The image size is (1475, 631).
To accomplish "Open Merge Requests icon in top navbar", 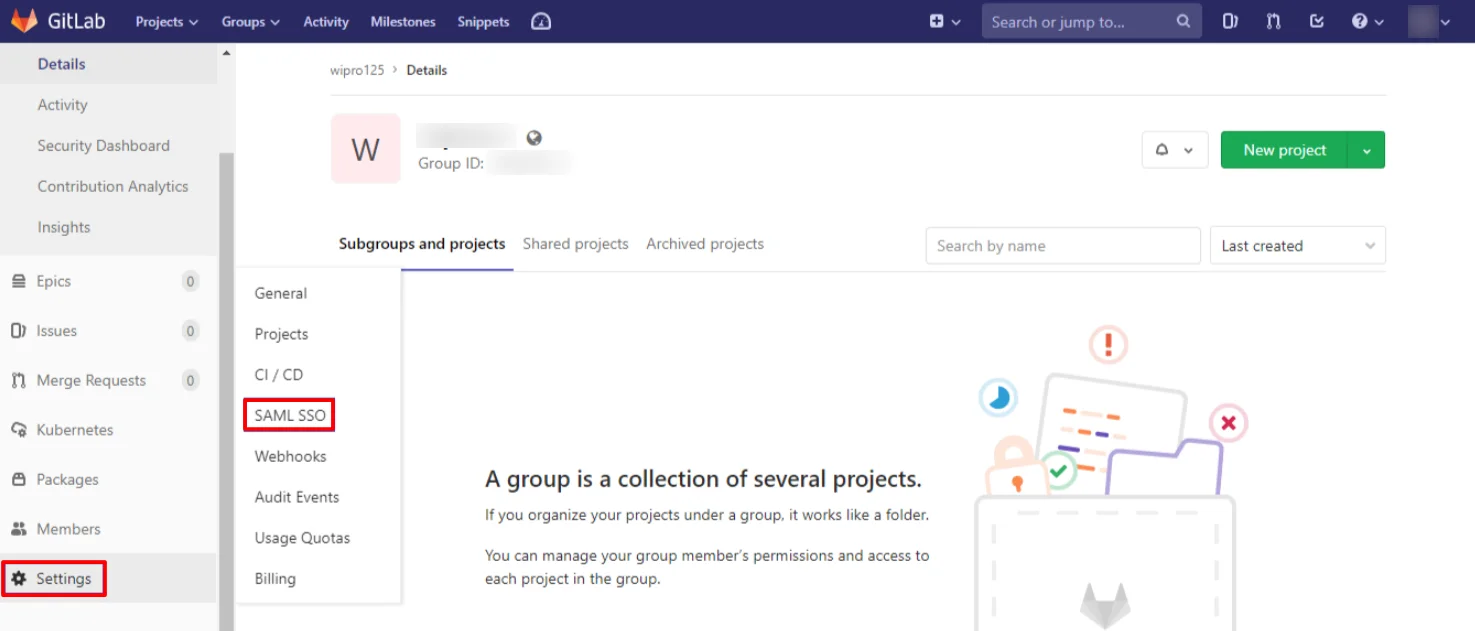I will (x=1273, y=21).
